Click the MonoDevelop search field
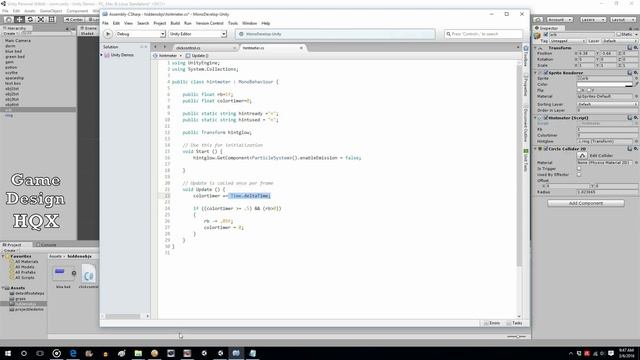640x360 pixels. click(483, 34)
